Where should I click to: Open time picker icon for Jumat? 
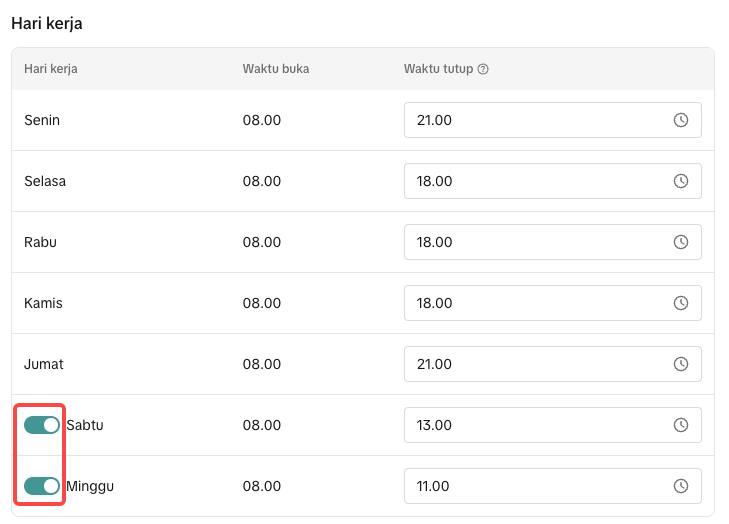tap(681, 364)
